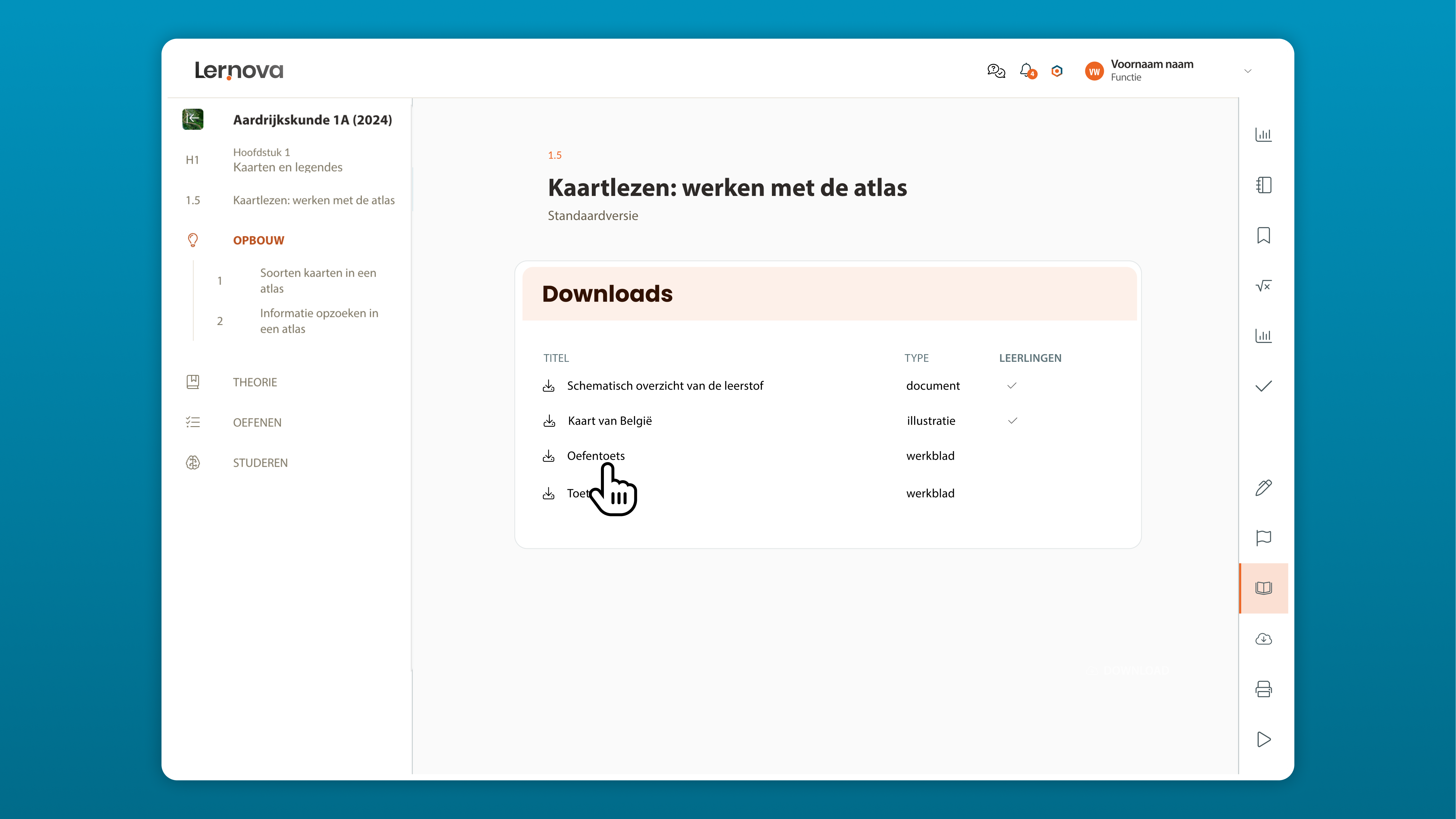This screenshot has width=1456, height=819.
Task: Click the Lernova logo
Action: [x=239, y=71]
